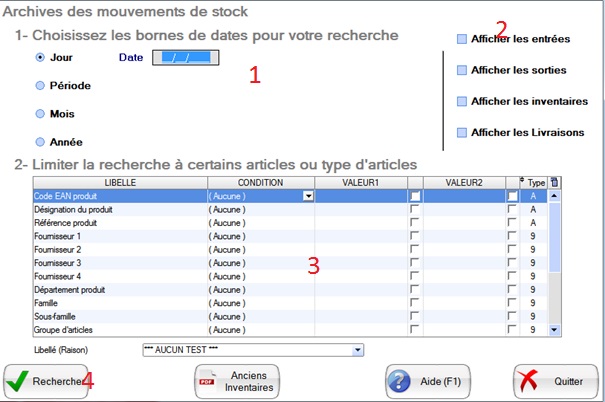Click the blue question mark Aide icon
The image size is (605, 402).
tap(401, 381)
